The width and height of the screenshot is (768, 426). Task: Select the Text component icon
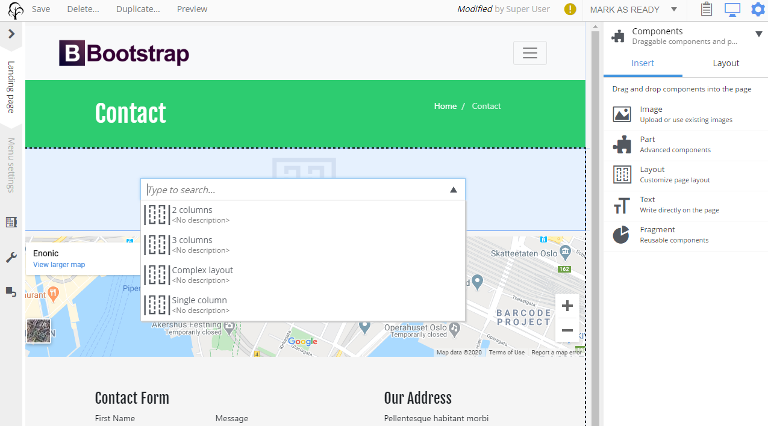[x=622, y=205]
